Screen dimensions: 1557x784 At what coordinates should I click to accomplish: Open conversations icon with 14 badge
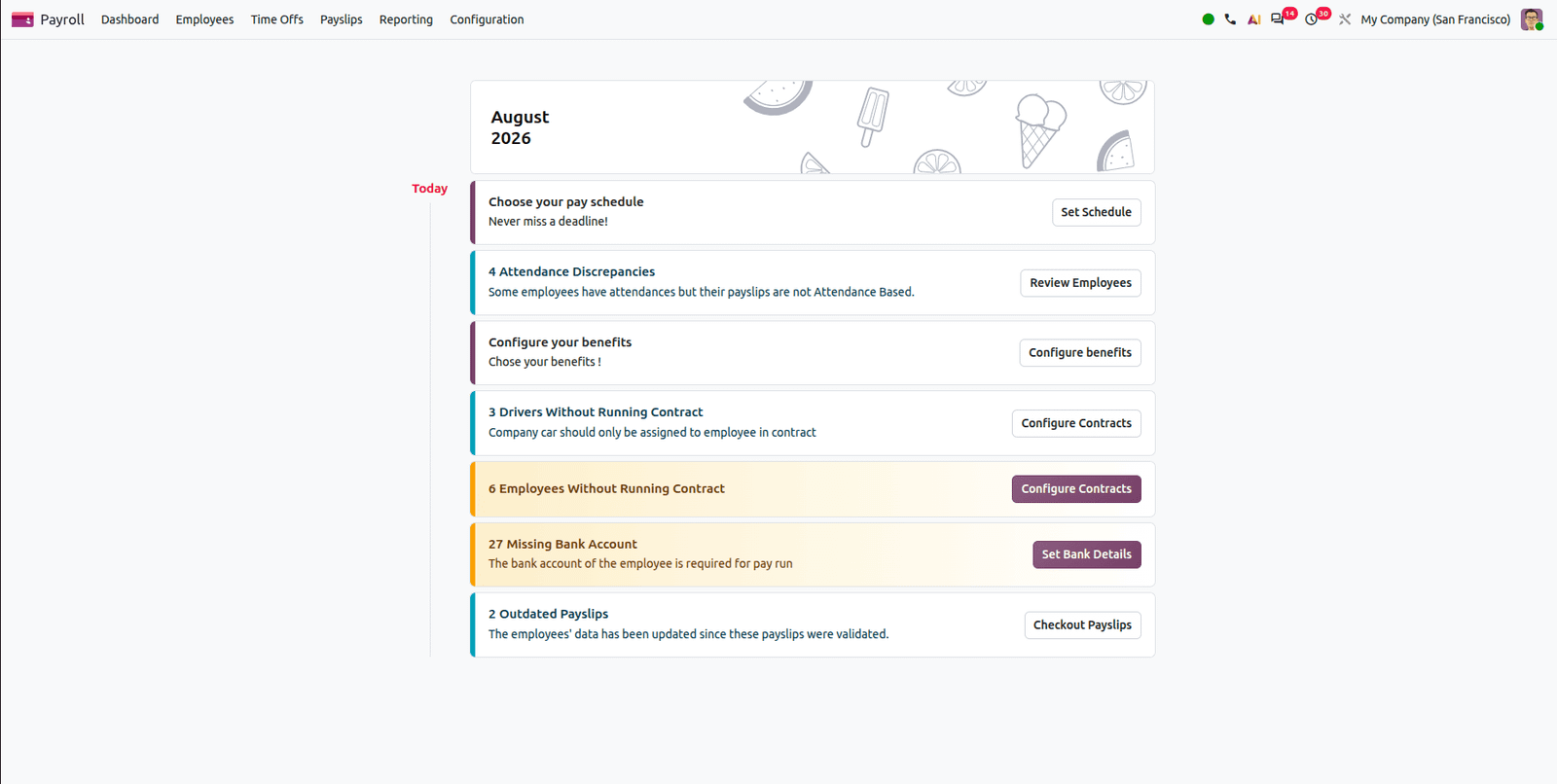click(x=1279, y=18)
